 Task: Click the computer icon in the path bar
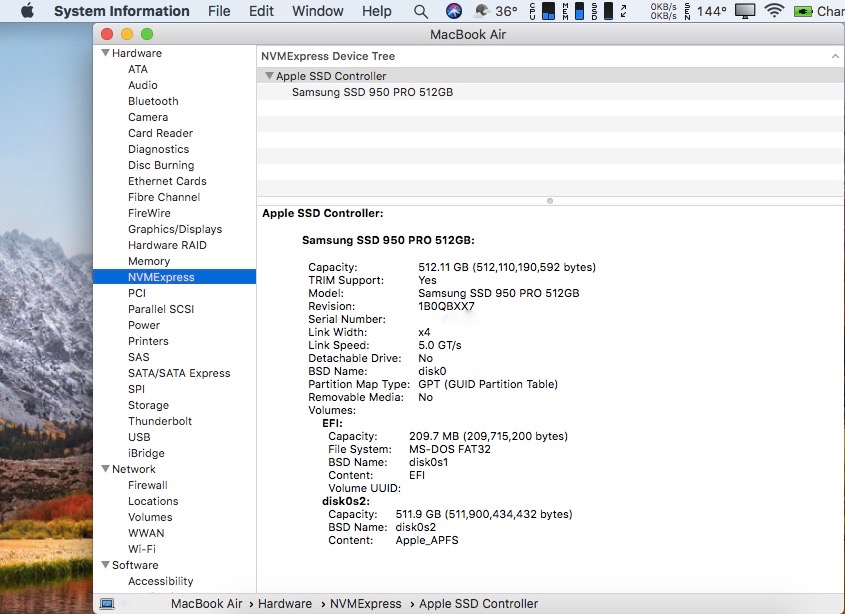point(107,604)
